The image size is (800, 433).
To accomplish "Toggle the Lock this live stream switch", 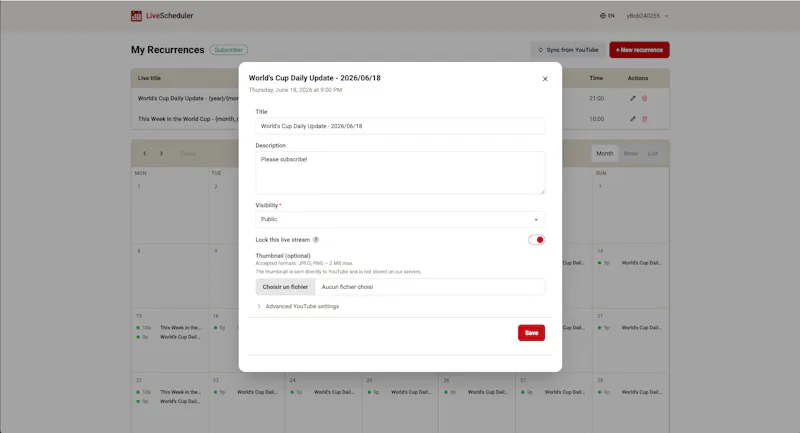I will click(x=536, y=240).
